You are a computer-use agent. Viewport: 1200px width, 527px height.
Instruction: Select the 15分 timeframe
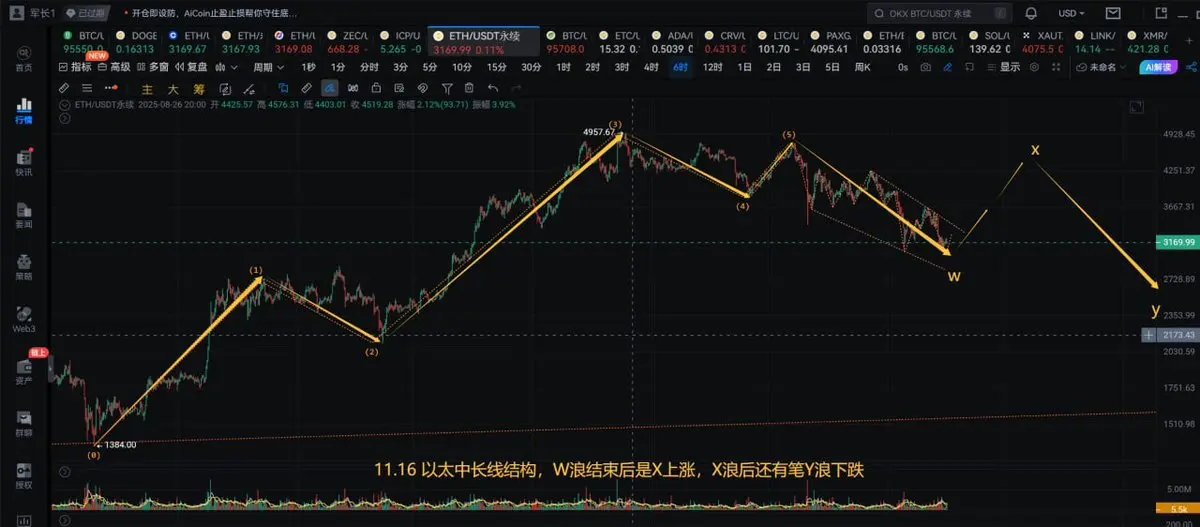point(496,67)
